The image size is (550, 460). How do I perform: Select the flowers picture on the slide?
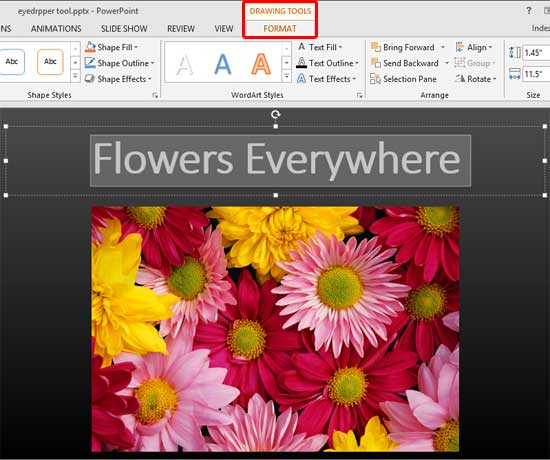pos(275,329)
